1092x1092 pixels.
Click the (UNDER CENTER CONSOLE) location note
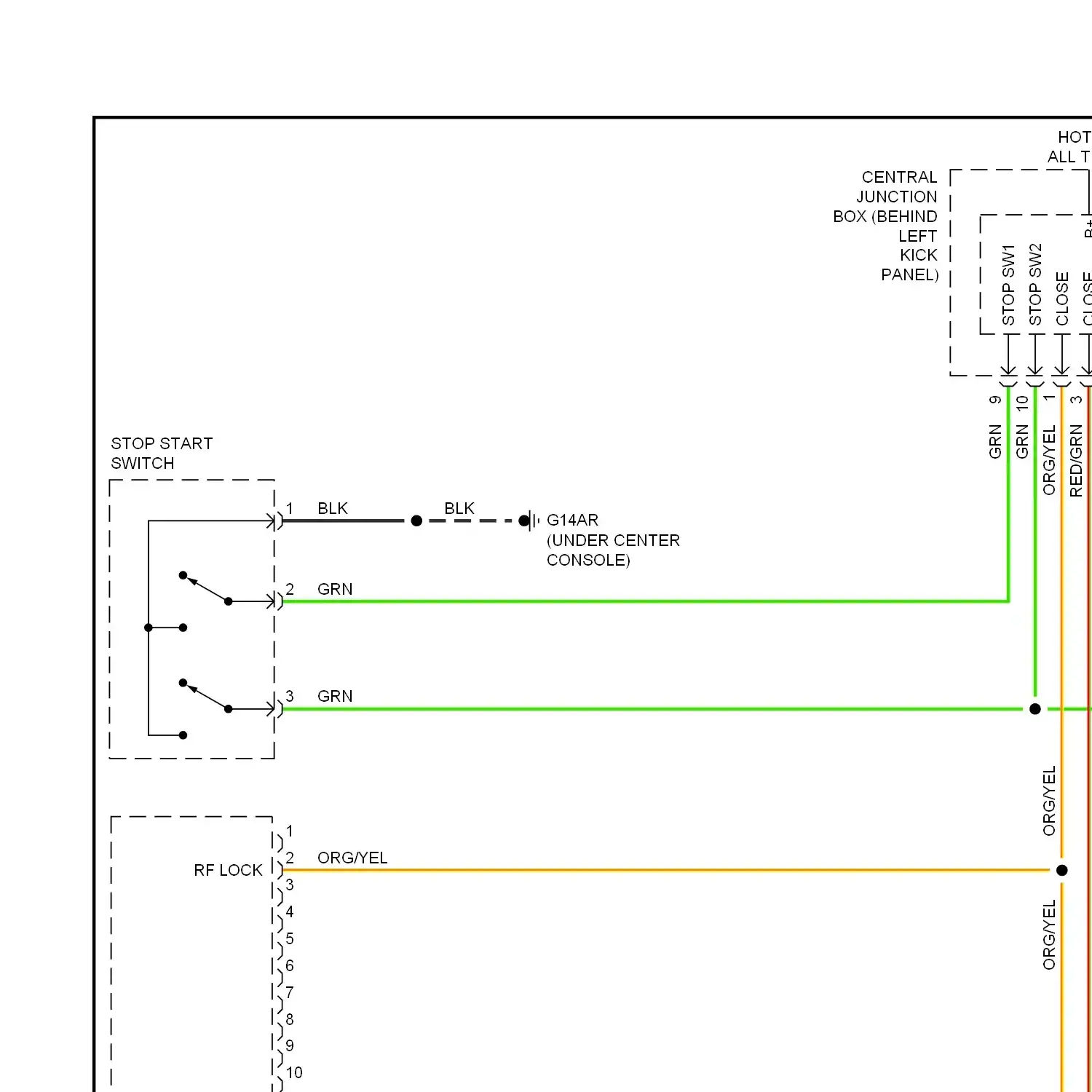(613, 550)
